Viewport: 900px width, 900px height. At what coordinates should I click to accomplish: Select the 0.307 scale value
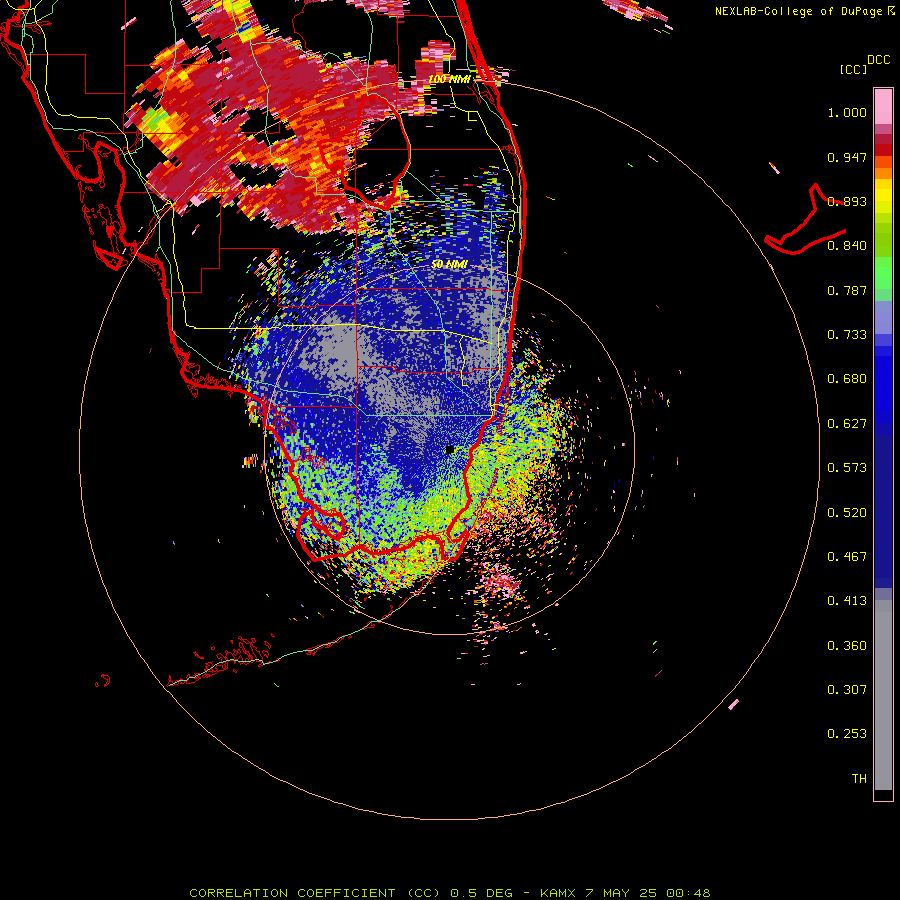(x=847, y=690)
